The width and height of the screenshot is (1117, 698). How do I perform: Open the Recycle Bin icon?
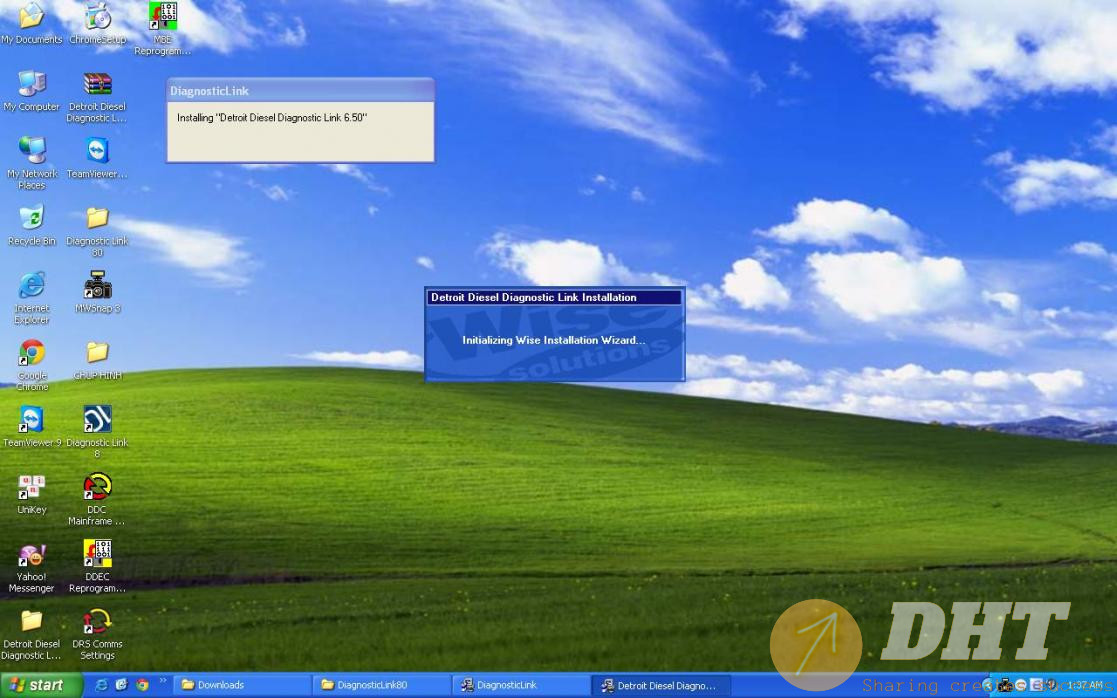tap(32, 218)
